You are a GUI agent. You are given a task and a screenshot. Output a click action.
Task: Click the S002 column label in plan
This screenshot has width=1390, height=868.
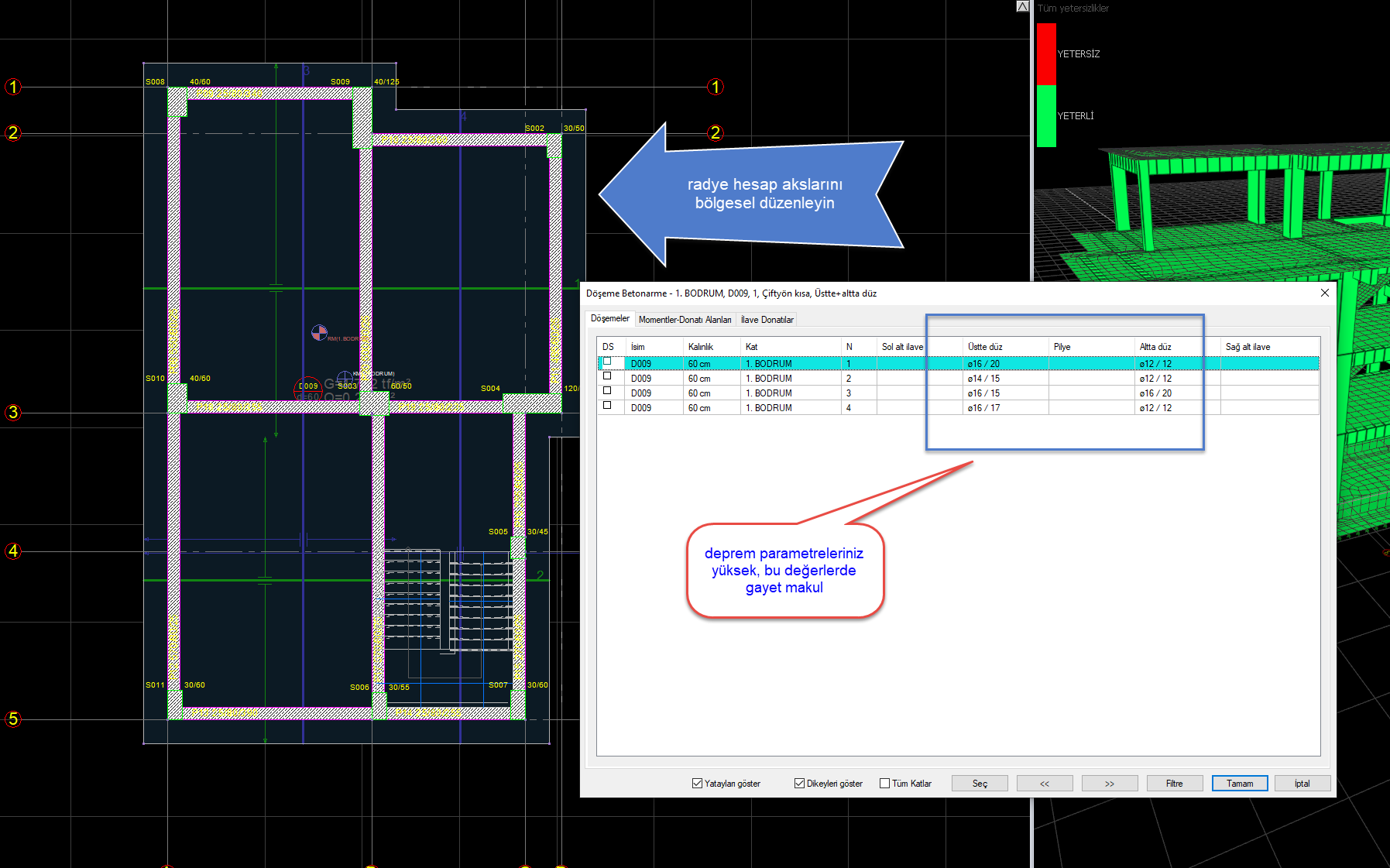[534, 128]
